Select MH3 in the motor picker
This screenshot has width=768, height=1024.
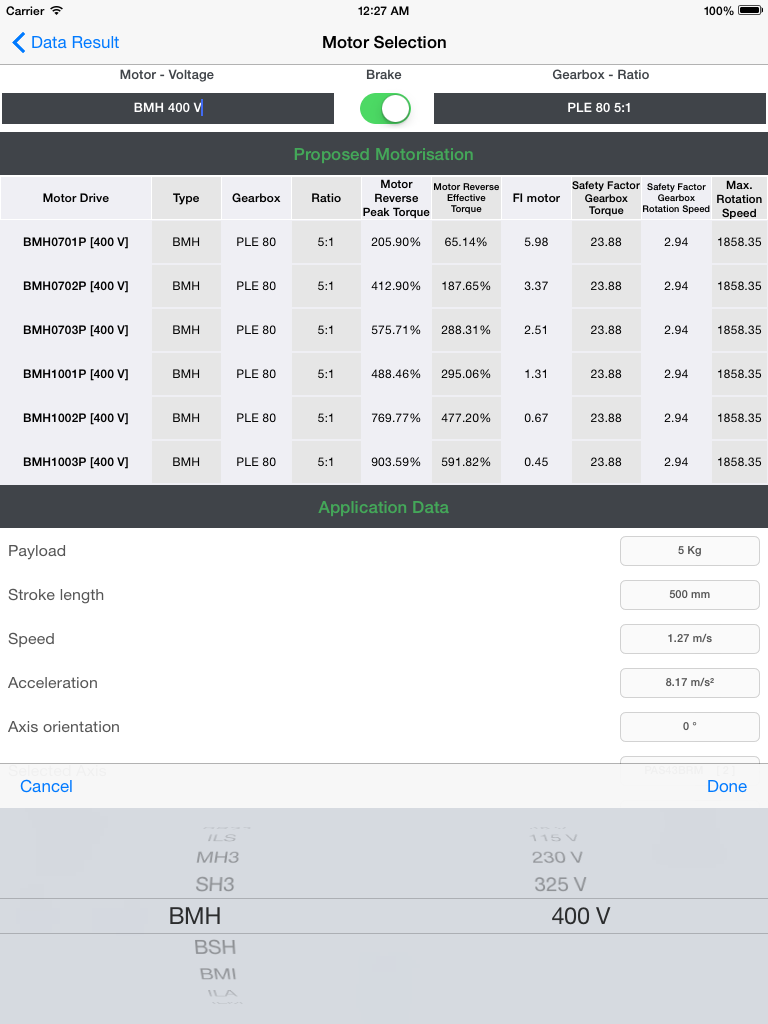[x=217, y=857]
